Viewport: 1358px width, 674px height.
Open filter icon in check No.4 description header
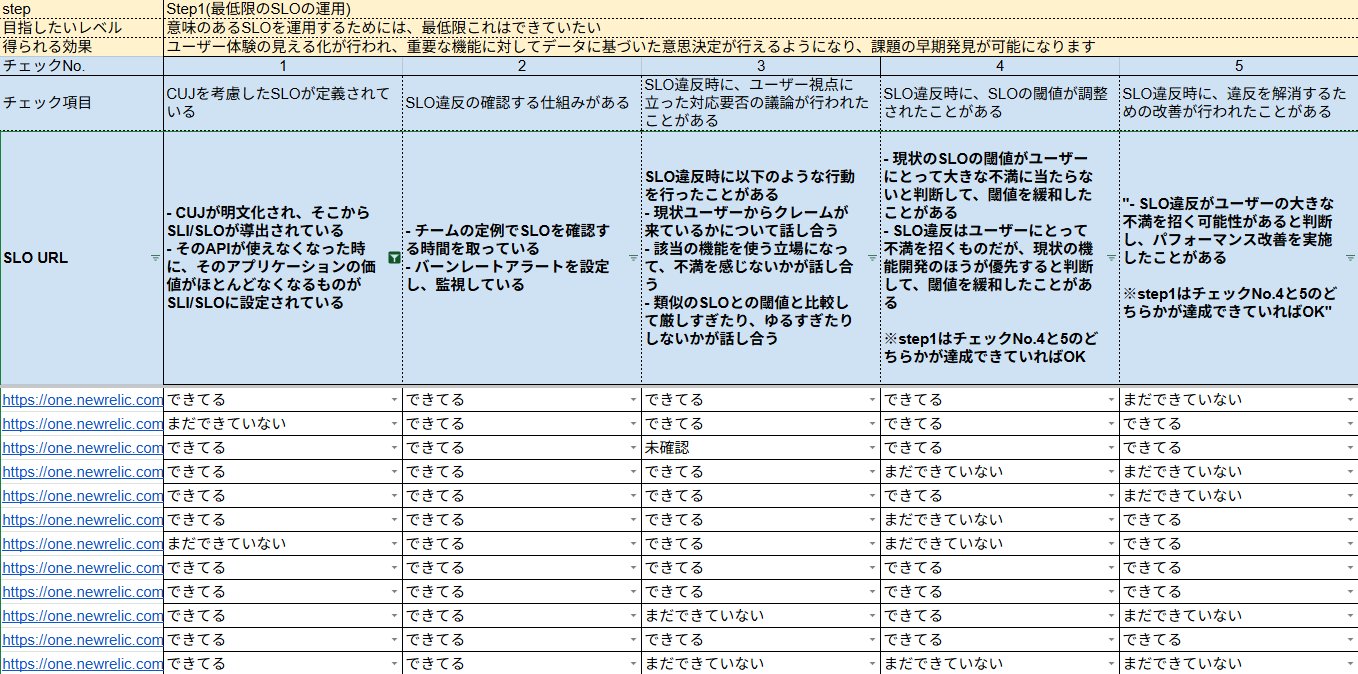[1111, 258]
